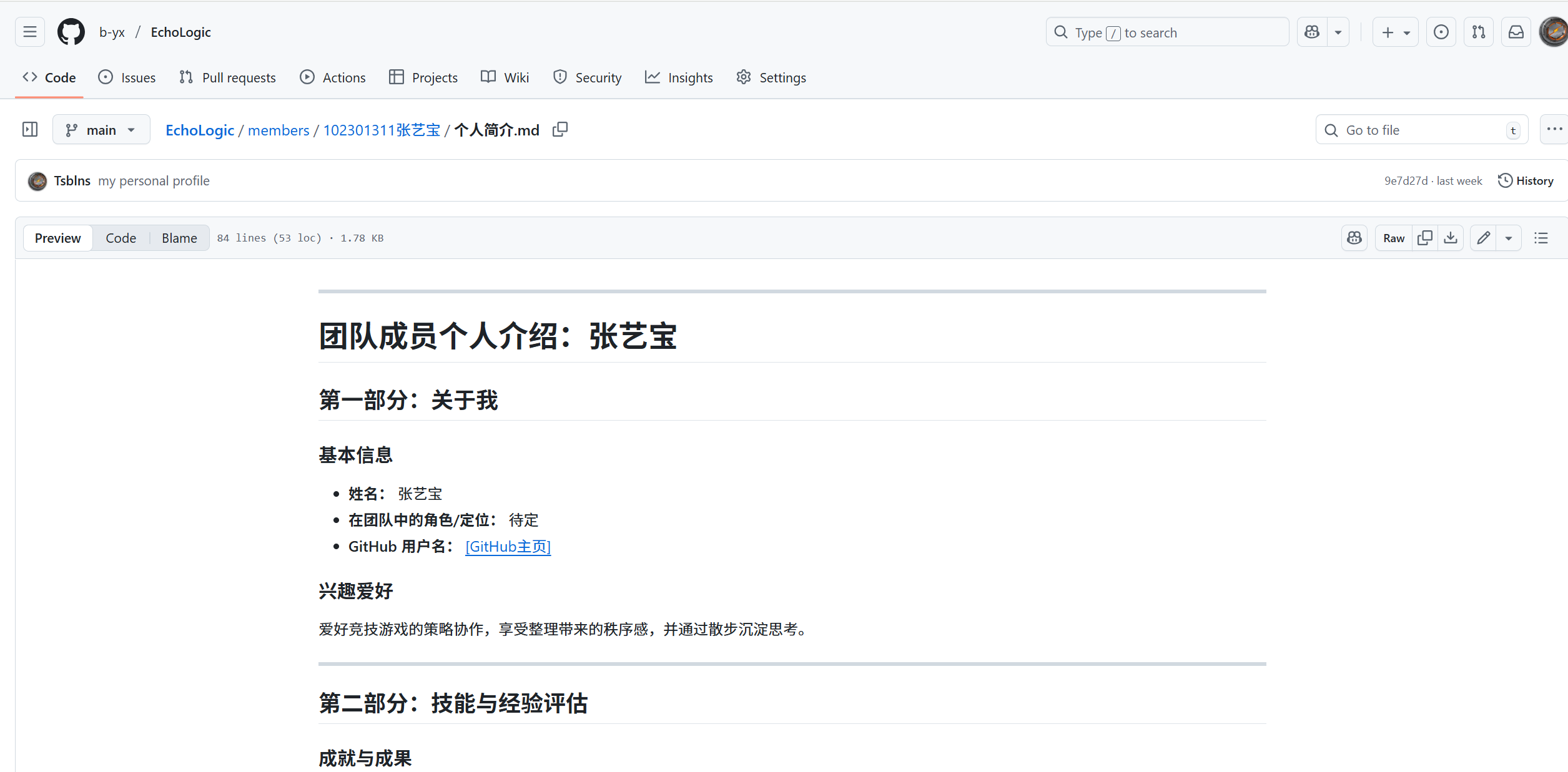The width and height of the screenshot is (1568, 772).
Task: Toggle the file tree side panel
Action: point(30,130)
